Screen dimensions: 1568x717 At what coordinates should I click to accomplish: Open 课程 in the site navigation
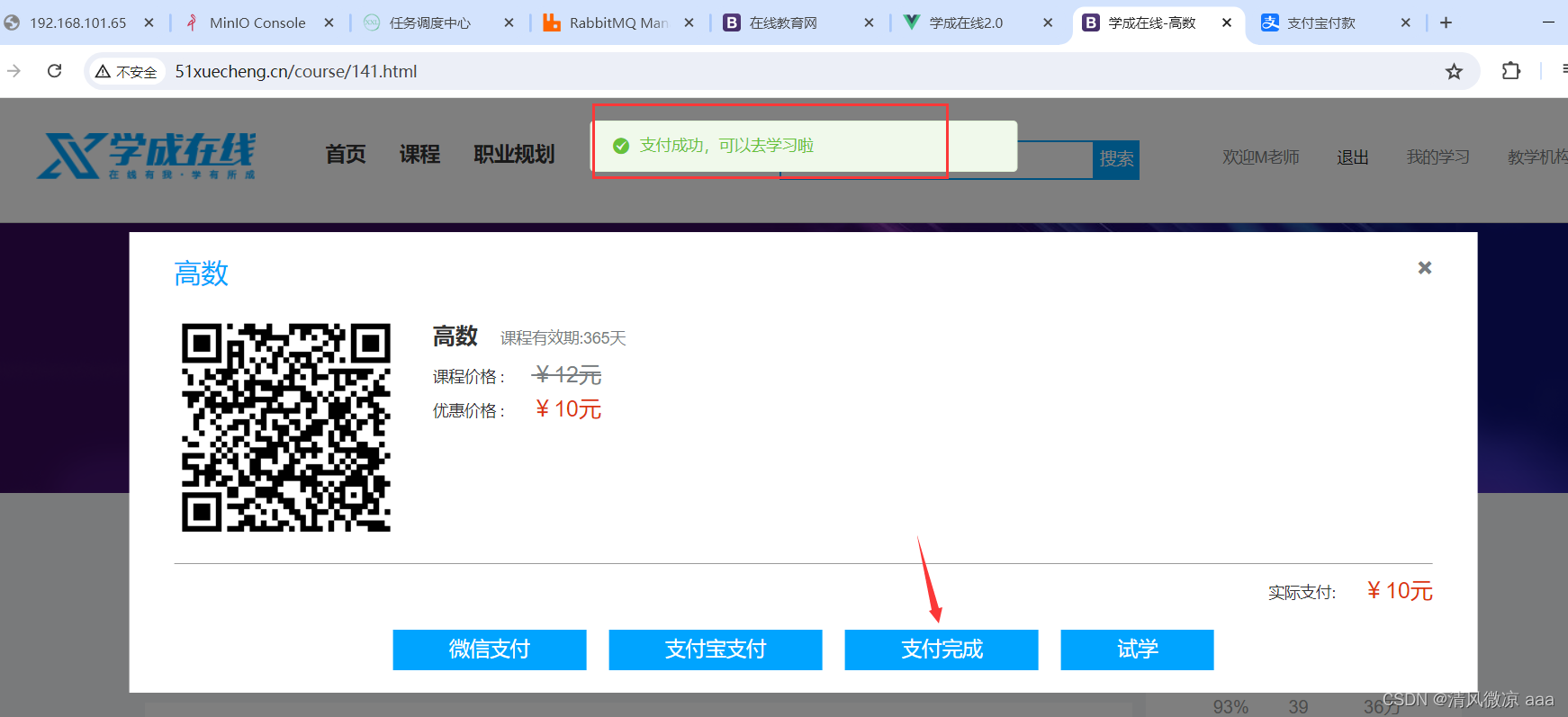(419, 155)
